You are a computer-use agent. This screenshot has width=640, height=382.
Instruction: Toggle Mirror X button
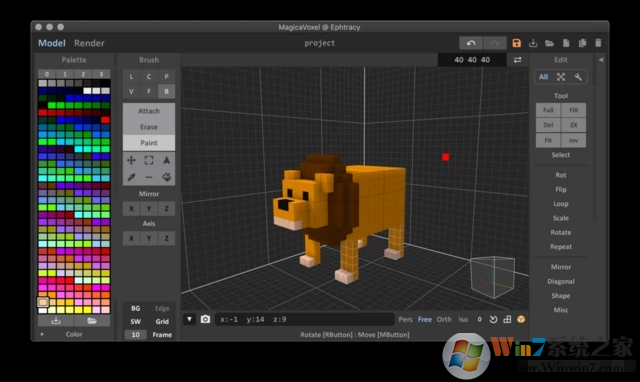(131, 209)
